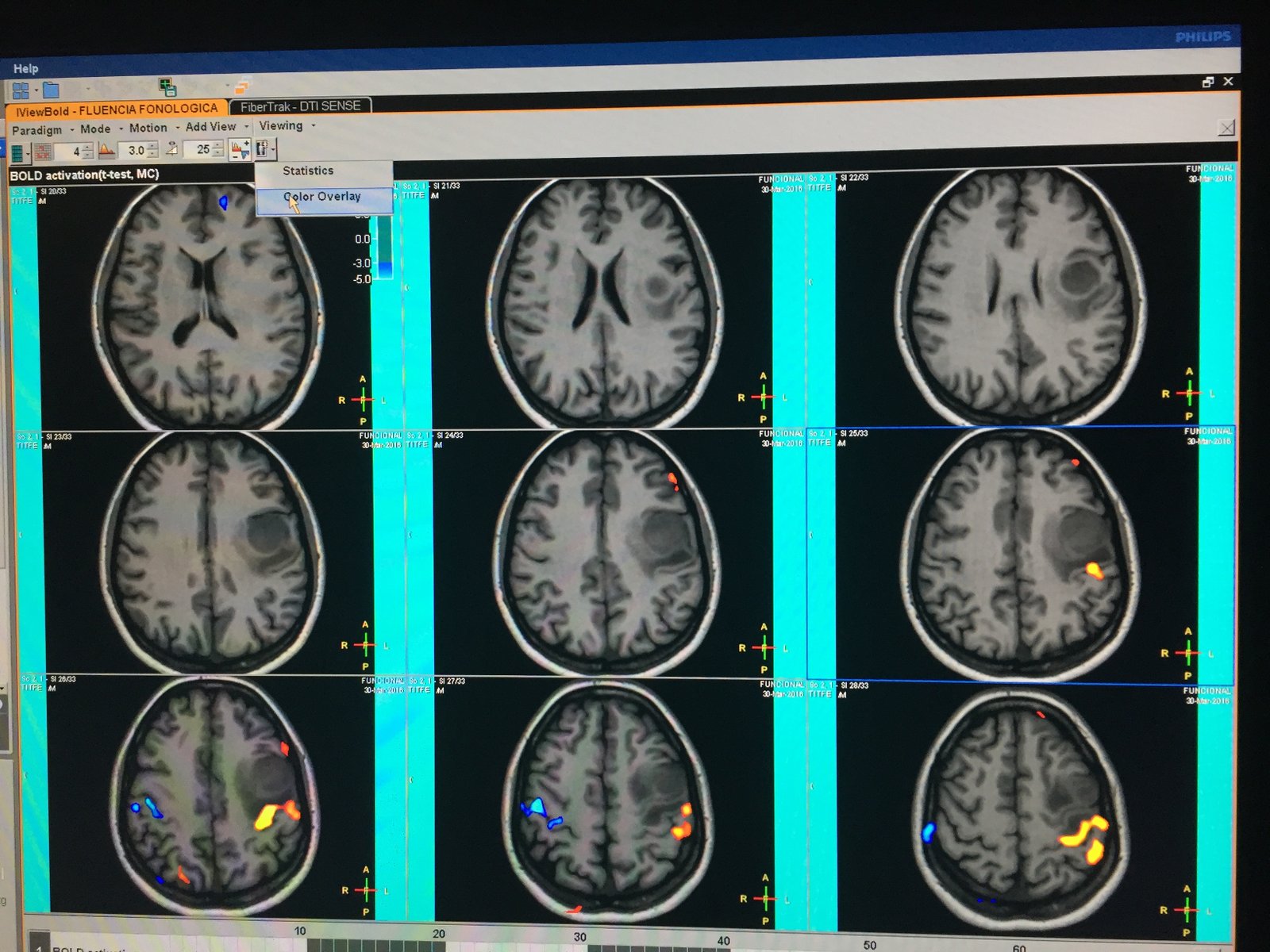This screenshot has height=952, width=1270.
Task: Choose Statistics in the popup menu
Action: (308, 171)
